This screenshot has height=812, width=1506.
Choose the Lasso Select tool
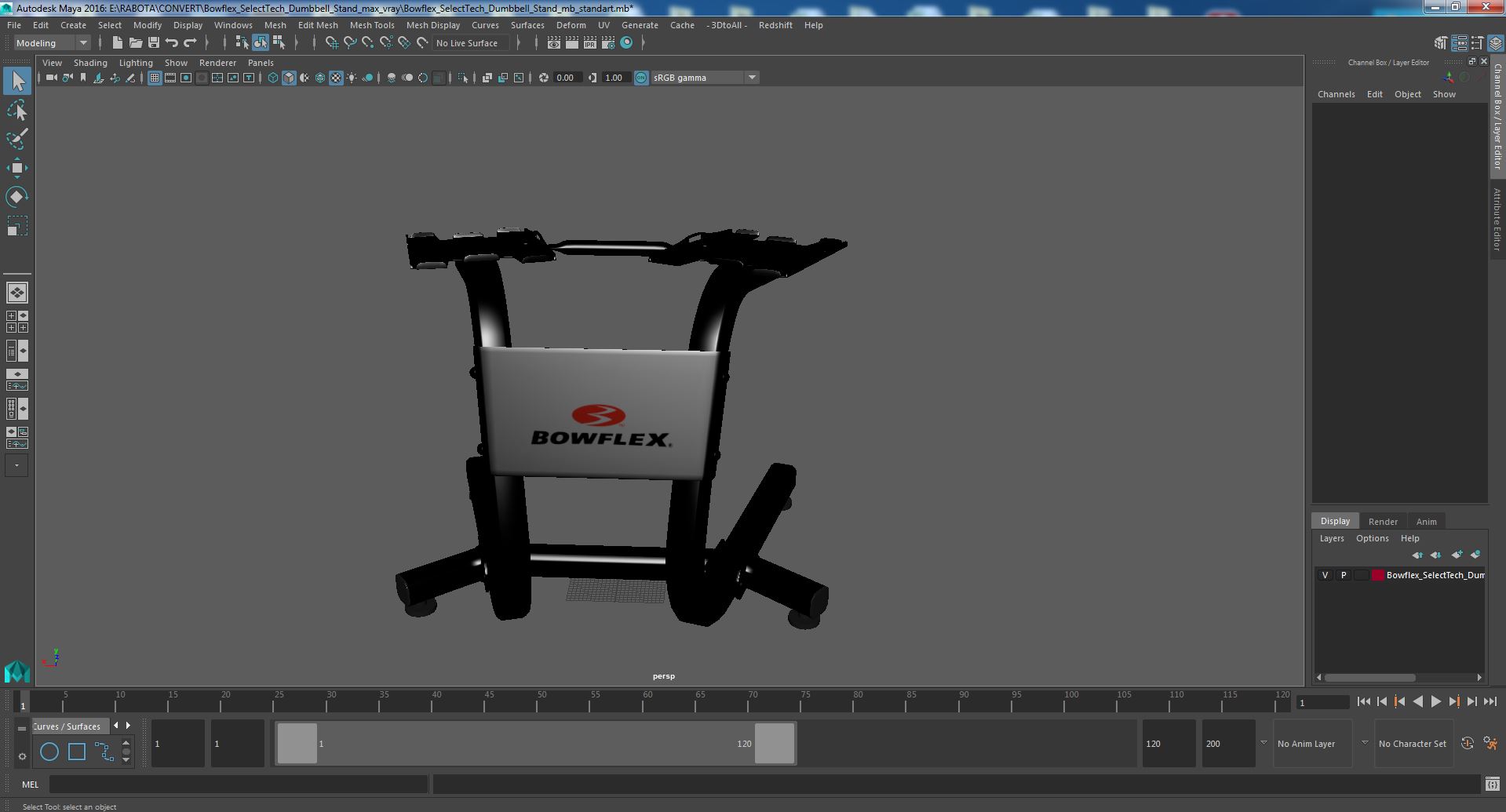pyautogui.click(x=17, y=111)
